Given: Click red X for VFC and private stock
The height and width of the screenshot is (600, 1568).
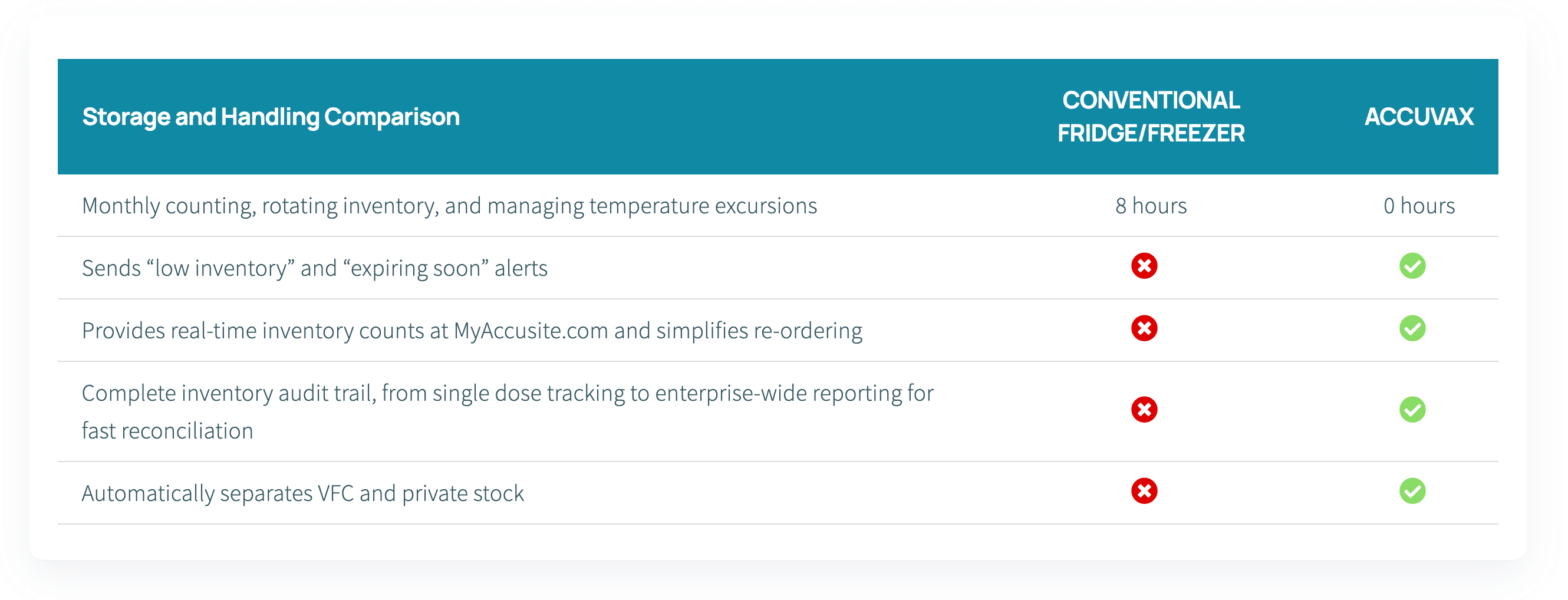Looking at the screenshot, I should click(x=1144, y=491).
